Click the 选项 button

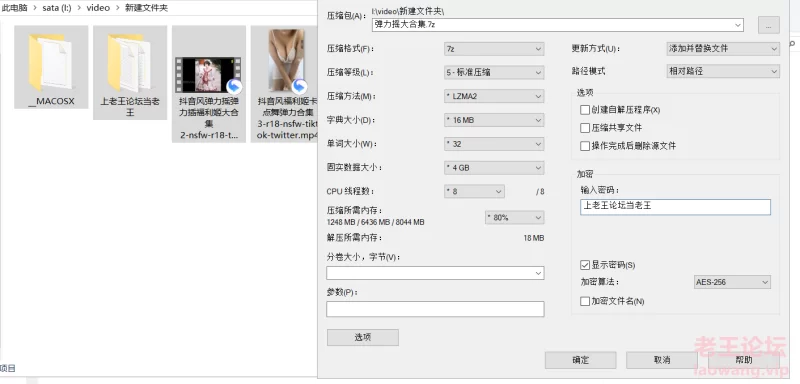(363, 337)
